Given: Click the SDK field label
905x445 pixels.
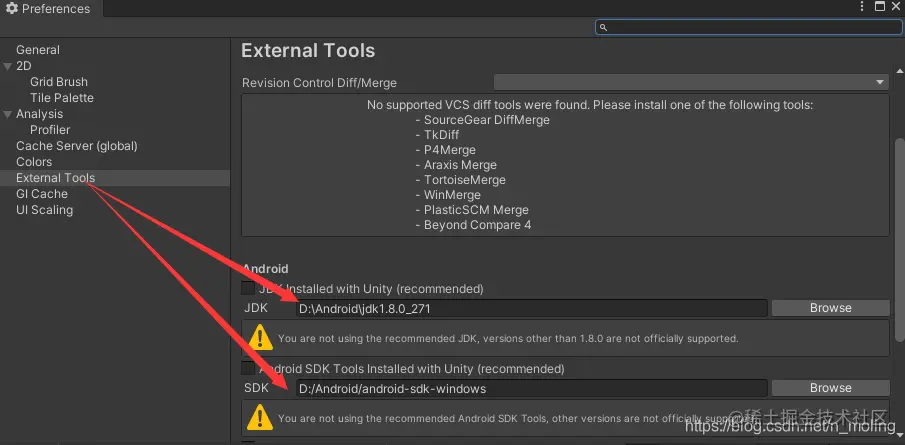Looking at the screenshot, I should [x=256, y=388].
